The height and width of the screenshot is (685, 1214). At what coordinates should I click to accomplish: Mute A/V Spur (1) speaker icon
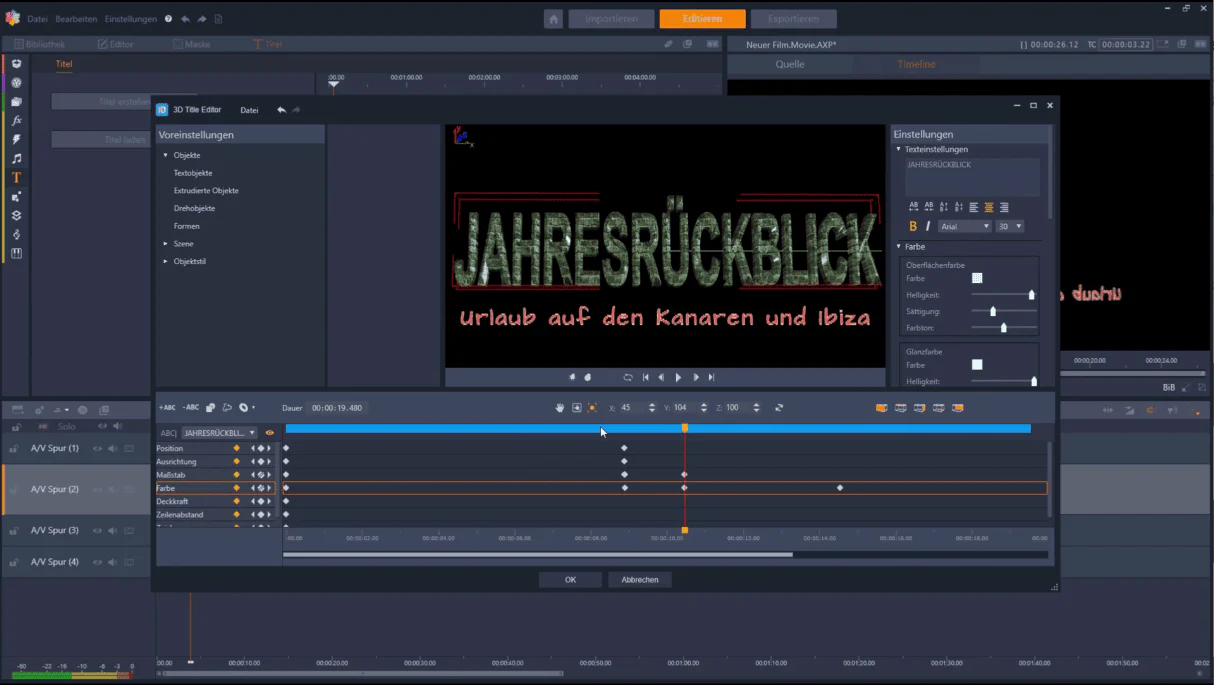tap(113, 448)
